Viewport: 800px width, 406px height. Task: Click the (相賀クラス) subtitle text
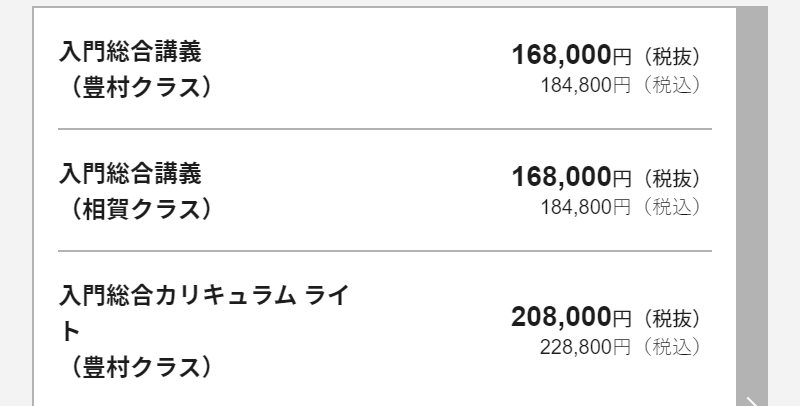click(135, 209)
